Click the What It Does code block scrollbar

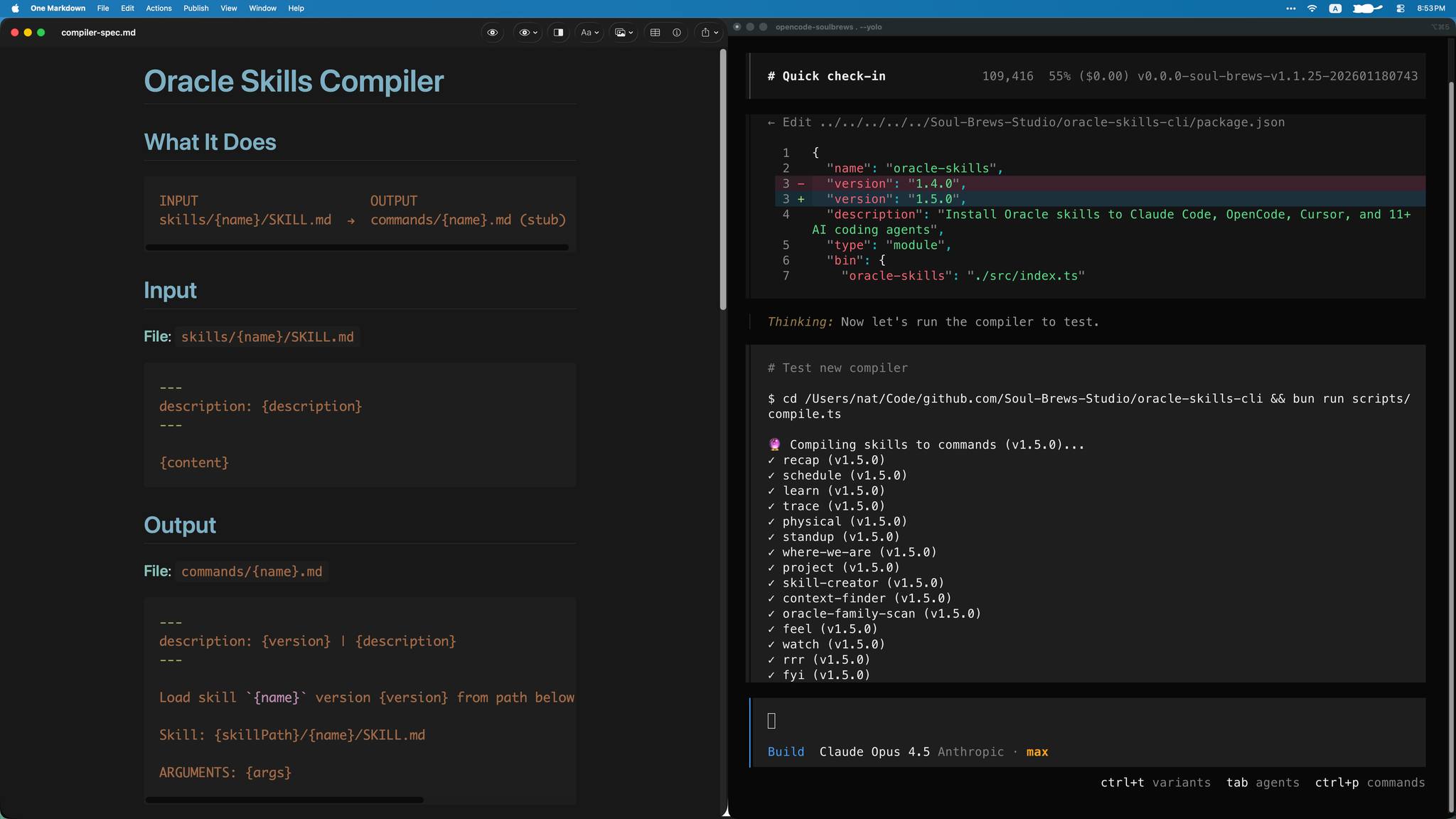point(357,247)
